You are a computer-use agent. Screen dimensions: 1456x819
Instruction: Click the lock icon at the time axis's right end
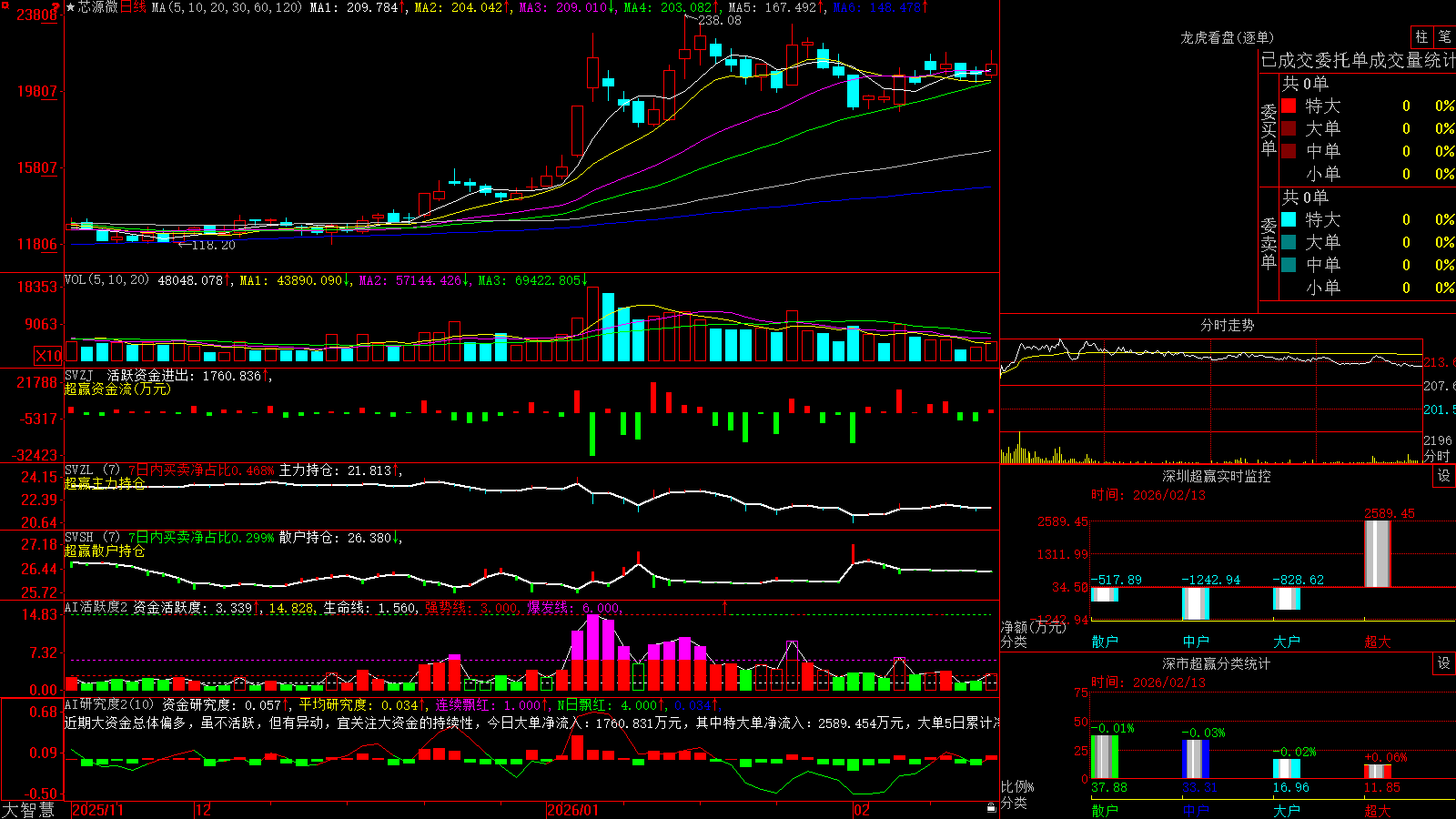(x=991, y=808)
